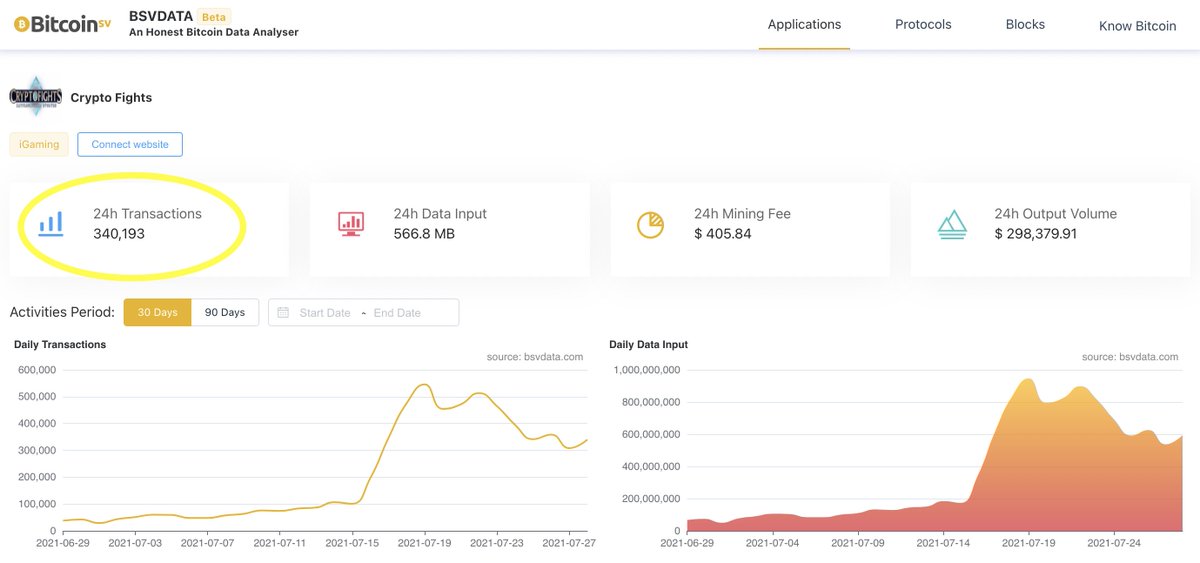
Task: Select the blue bar chart transactions icon
Action: (x=51, y=223)
